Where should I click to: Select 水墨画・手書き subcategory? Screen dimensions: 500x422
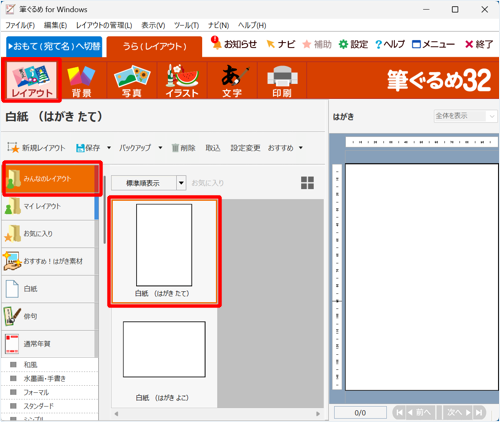point(49,379)
